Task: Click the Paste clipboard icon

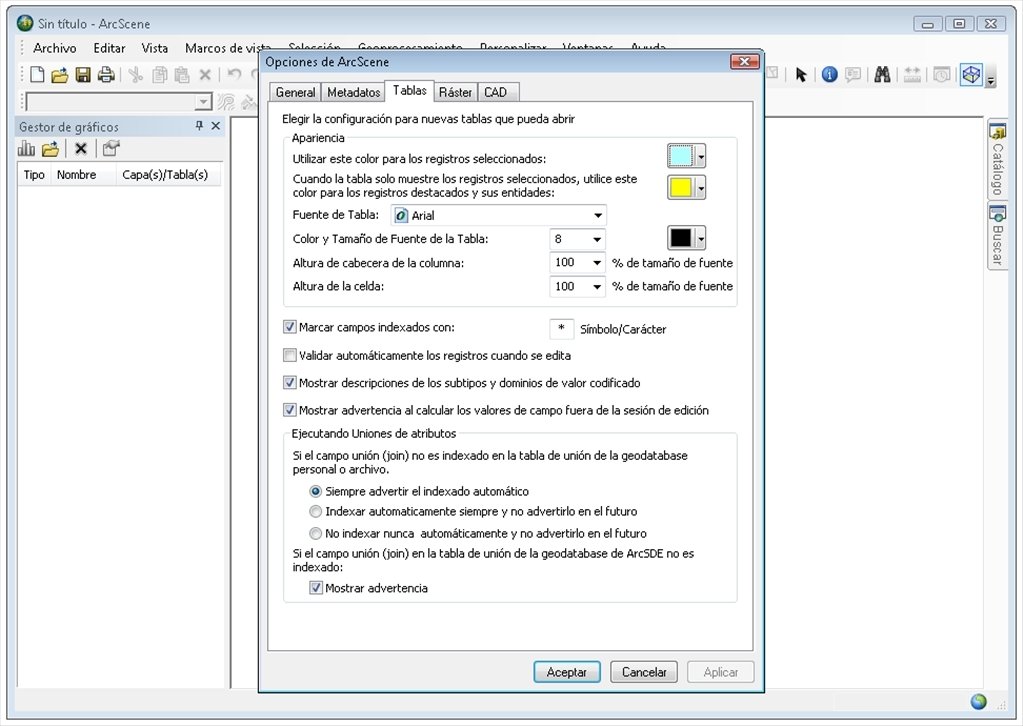Action: [182, 75]
